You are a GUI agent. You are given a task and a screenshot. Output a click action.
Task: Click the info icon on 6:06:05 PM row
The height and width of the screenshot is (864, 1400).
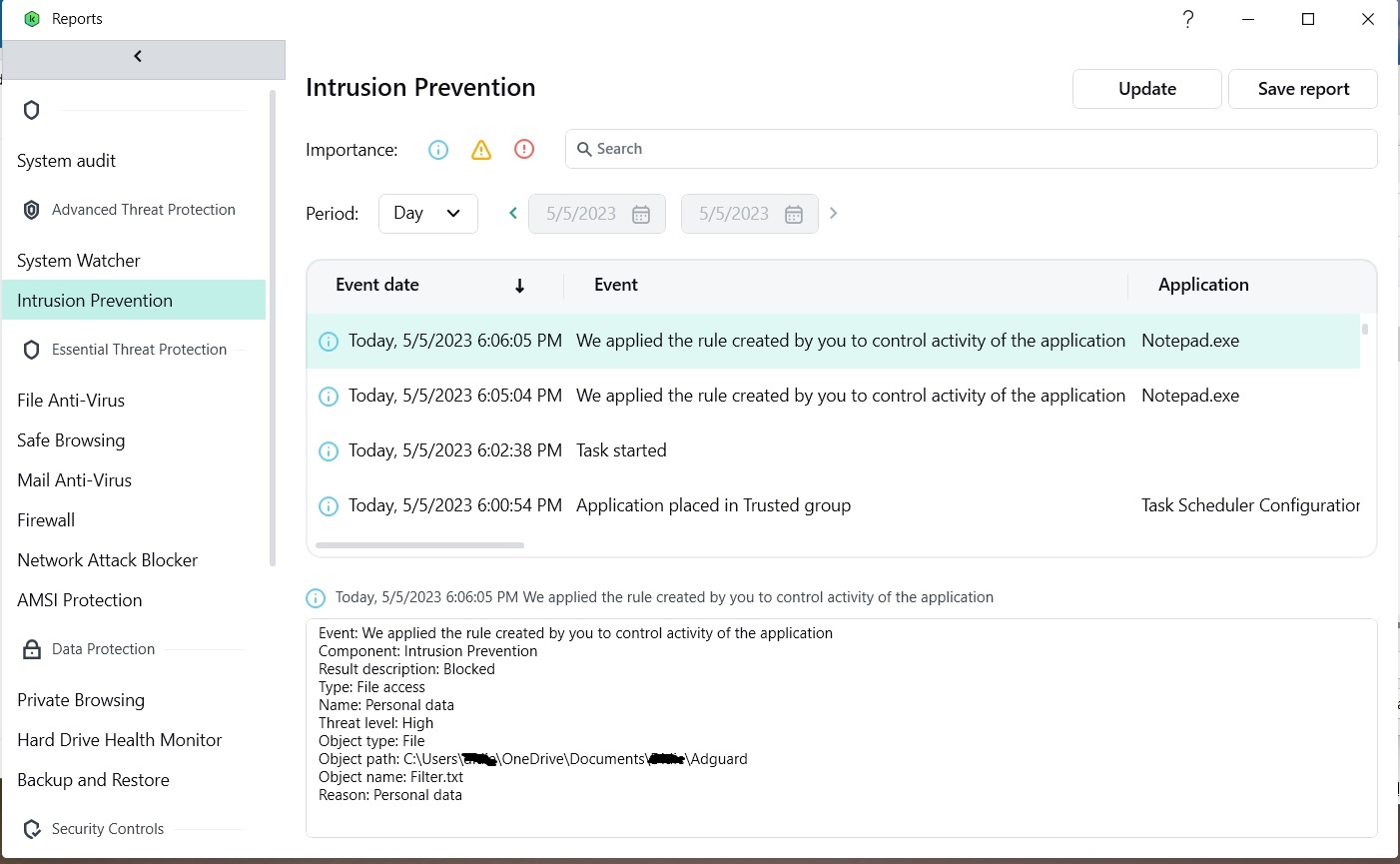(328, 342)
